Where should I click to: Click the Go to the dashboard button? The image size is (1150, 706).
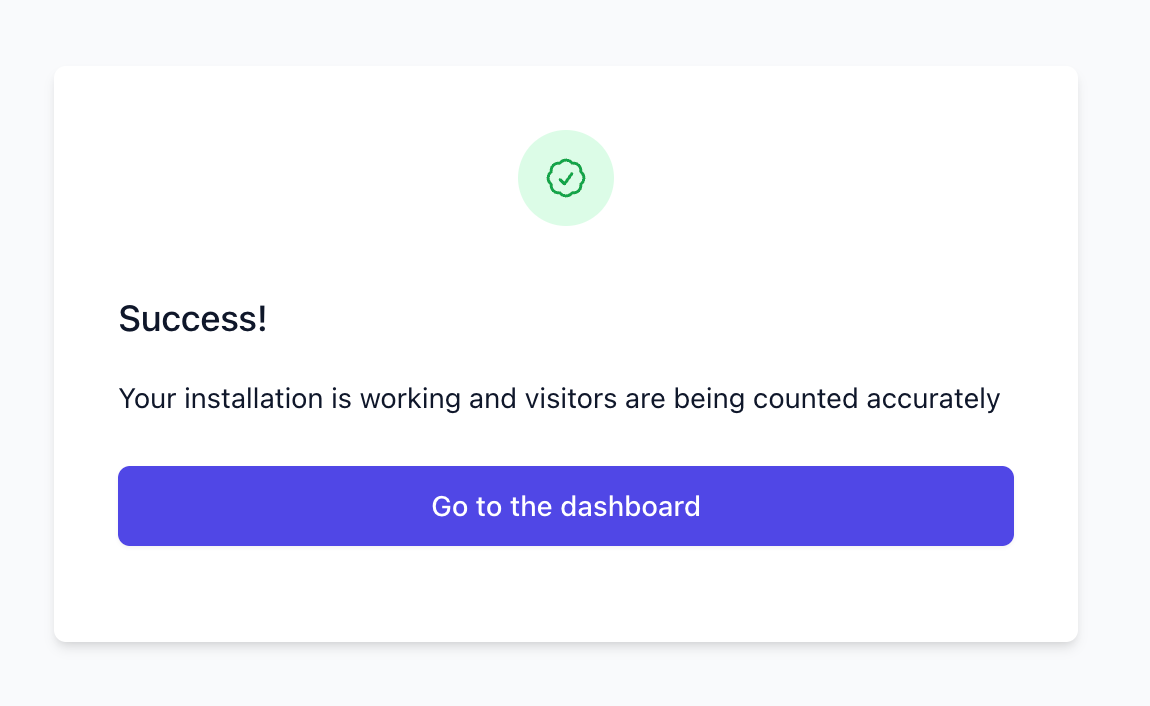point(565,506)
